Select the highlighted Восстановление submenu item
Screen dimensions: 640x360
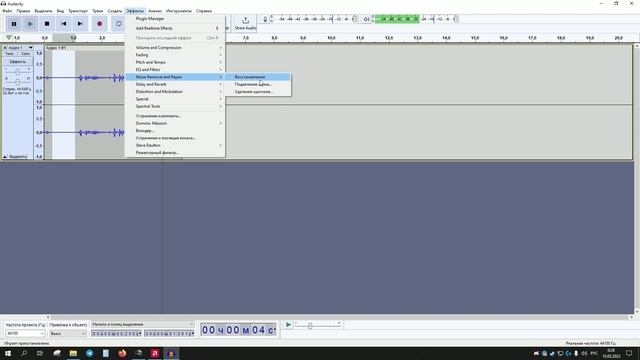click(258, 77)
